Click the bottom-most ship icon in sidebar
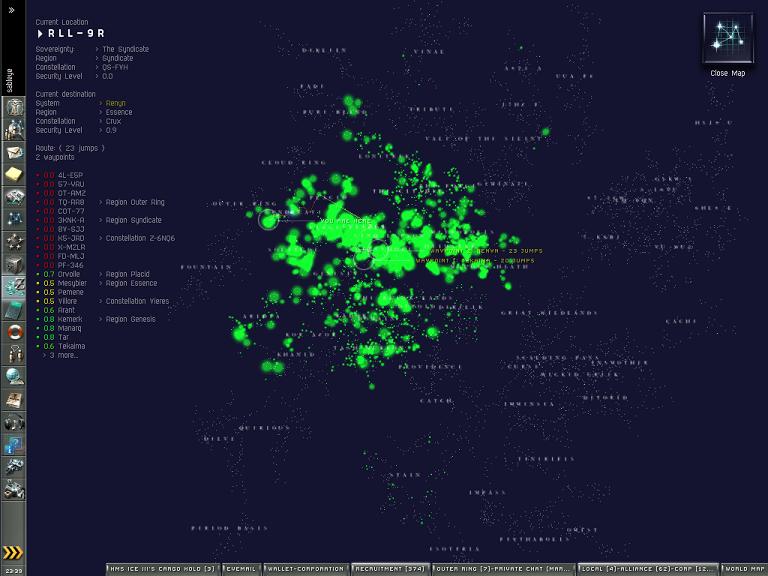Viewport: 768px width, 576px height. [14, 490]
